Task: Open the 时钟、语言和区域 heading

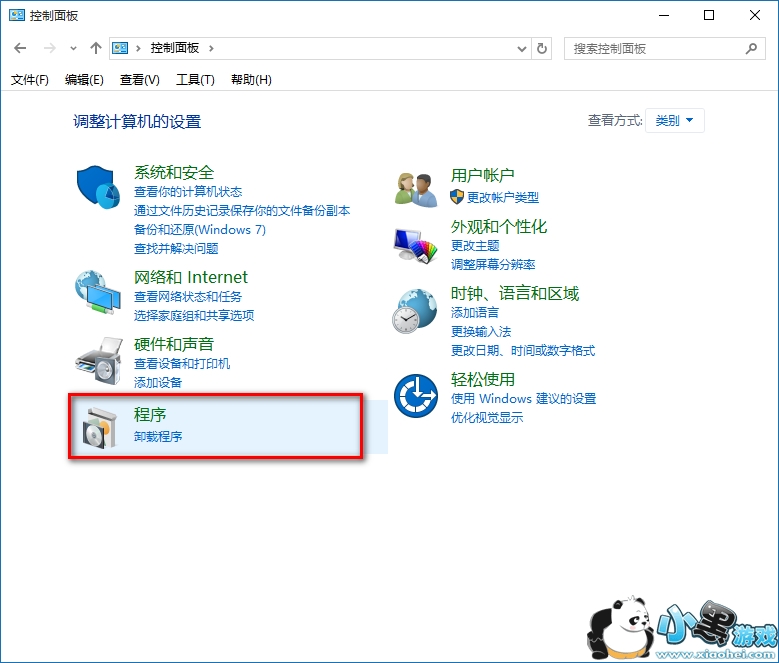Action: (515, 294)
